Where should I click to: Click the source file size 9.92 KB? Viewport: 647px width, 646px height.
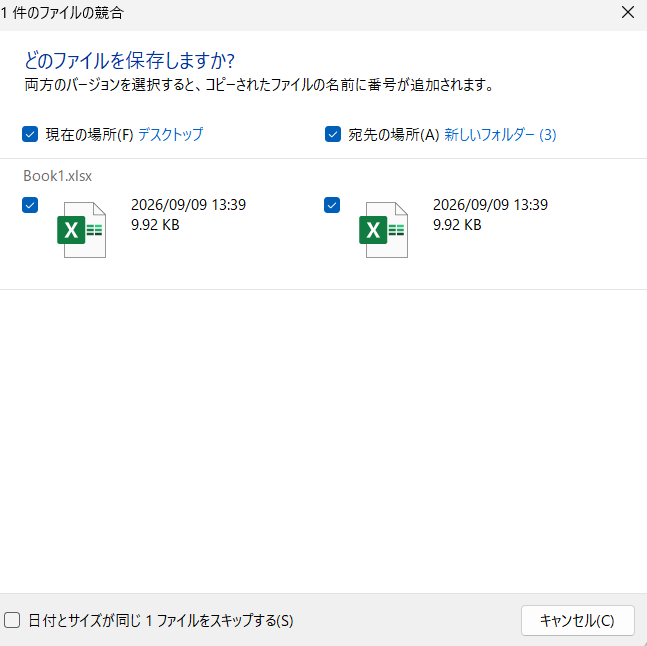[155, 225]
